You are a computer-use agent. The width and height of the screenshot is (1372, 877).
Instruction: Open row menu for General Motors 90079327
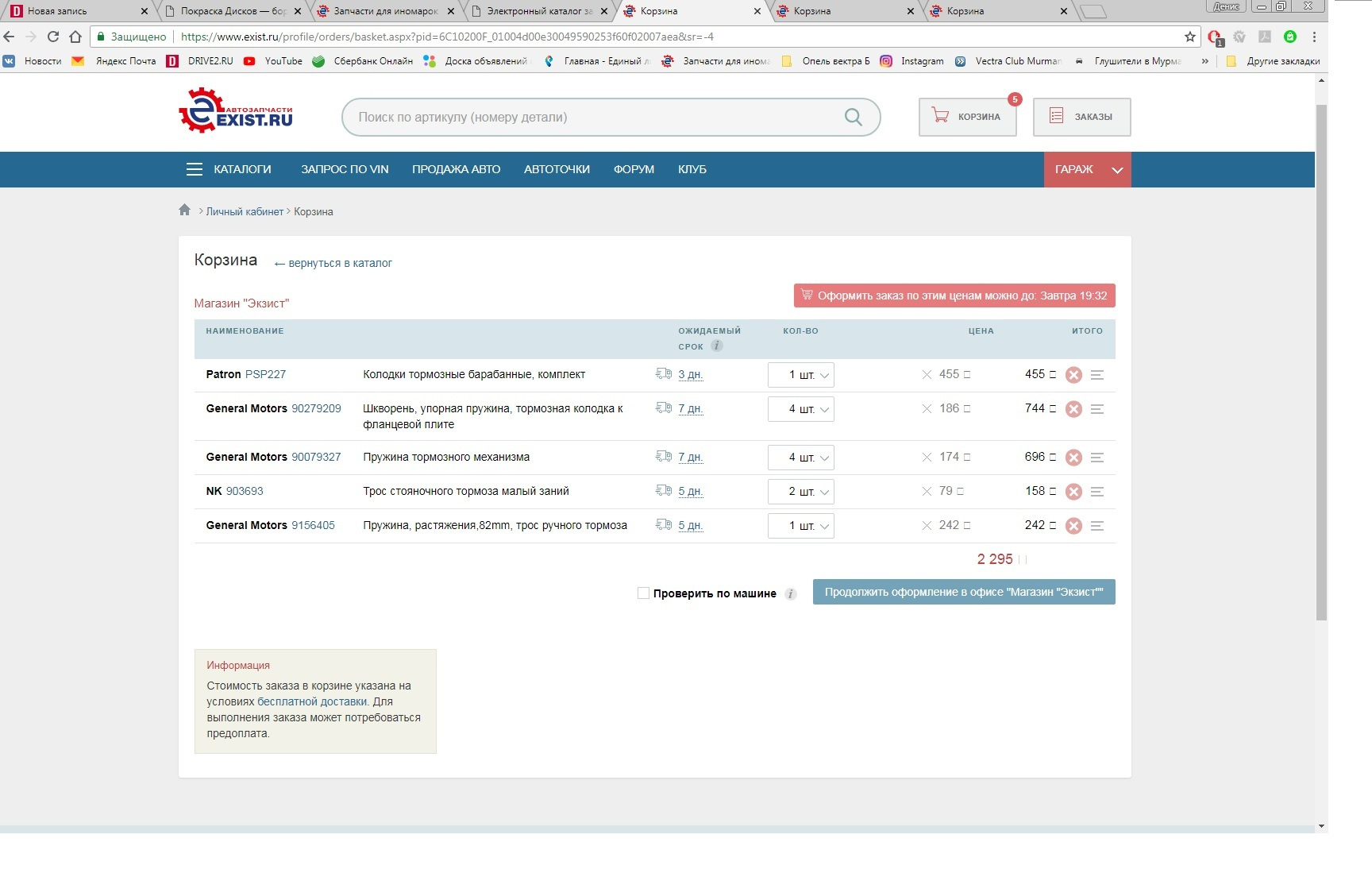pos(1097,458)
